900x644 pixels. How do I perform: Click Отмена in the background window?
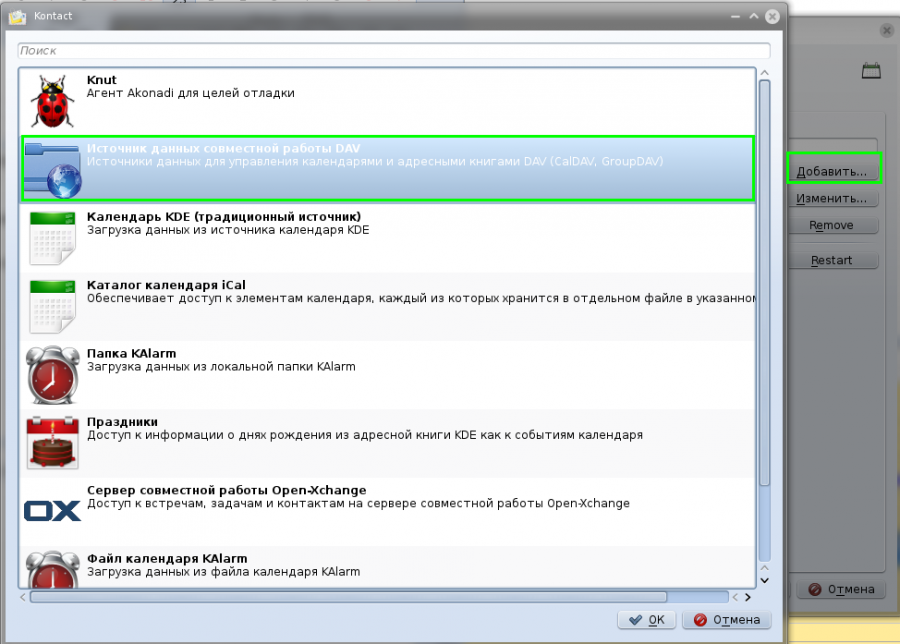(x=841, y=589)
